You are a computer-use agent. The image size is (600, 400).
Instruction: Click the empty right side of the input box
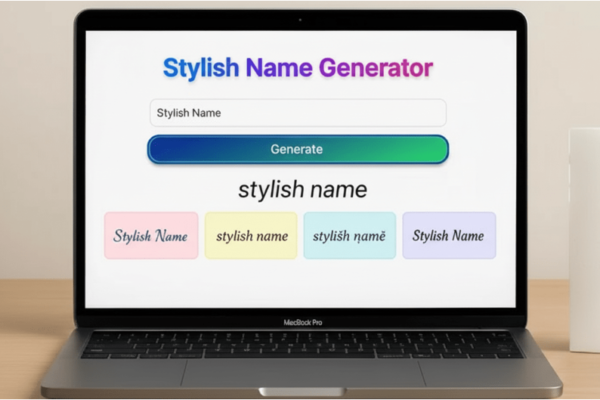[400, 113]
